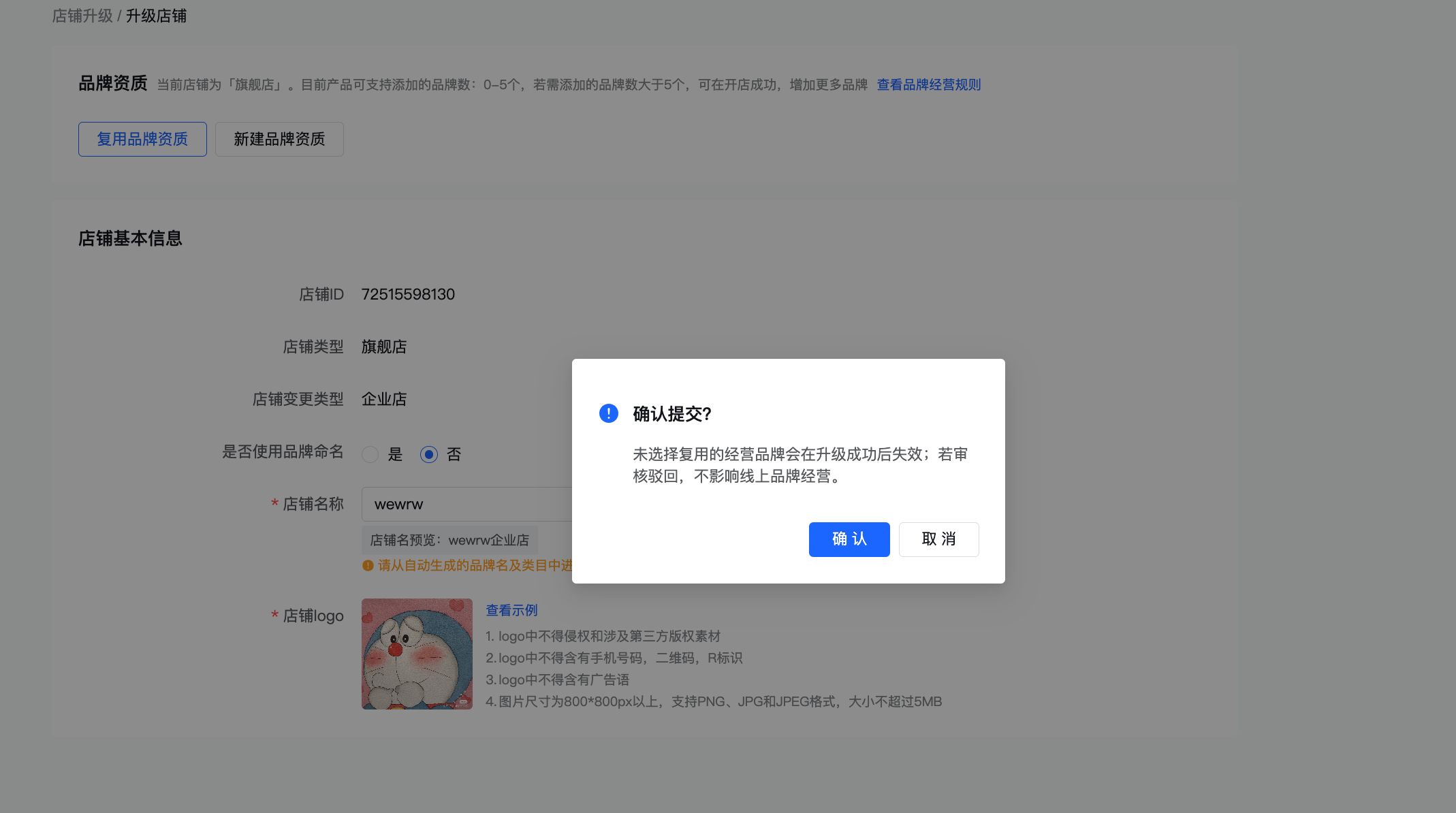Switch to 新建品牌资质 tab
1456x813 pixels.
pyautogui.click(x=279, y=139)
